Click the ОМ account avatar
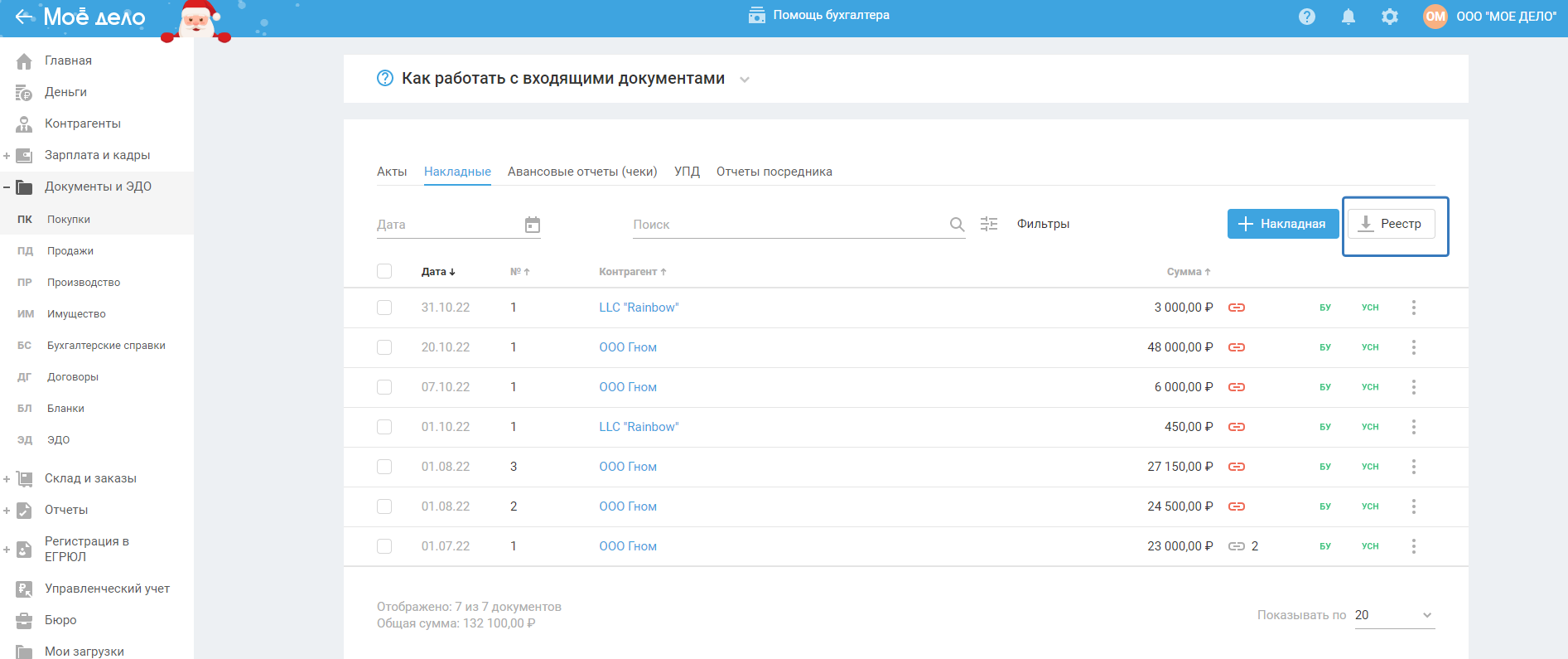Screen dimensions: 1568x659 (1435, 17)
